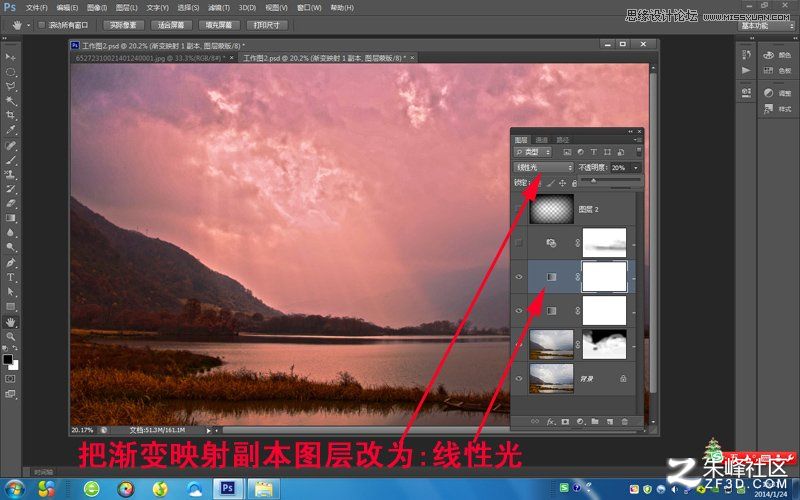Toggle the lock image pixels brush icon
Viewport: 800px width, 500px height.
[550, 183]
